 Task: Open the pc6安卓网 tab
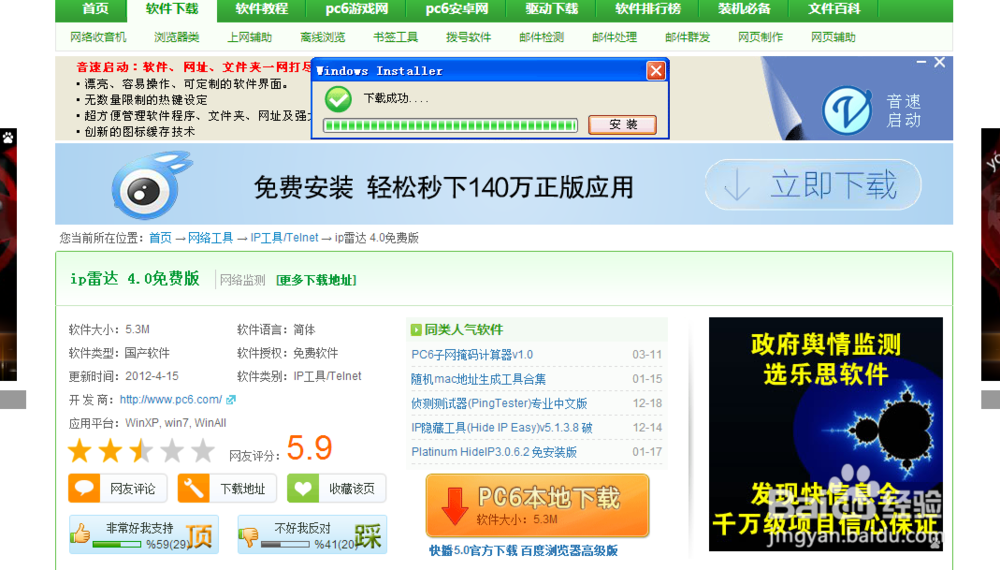click(457, 9)
